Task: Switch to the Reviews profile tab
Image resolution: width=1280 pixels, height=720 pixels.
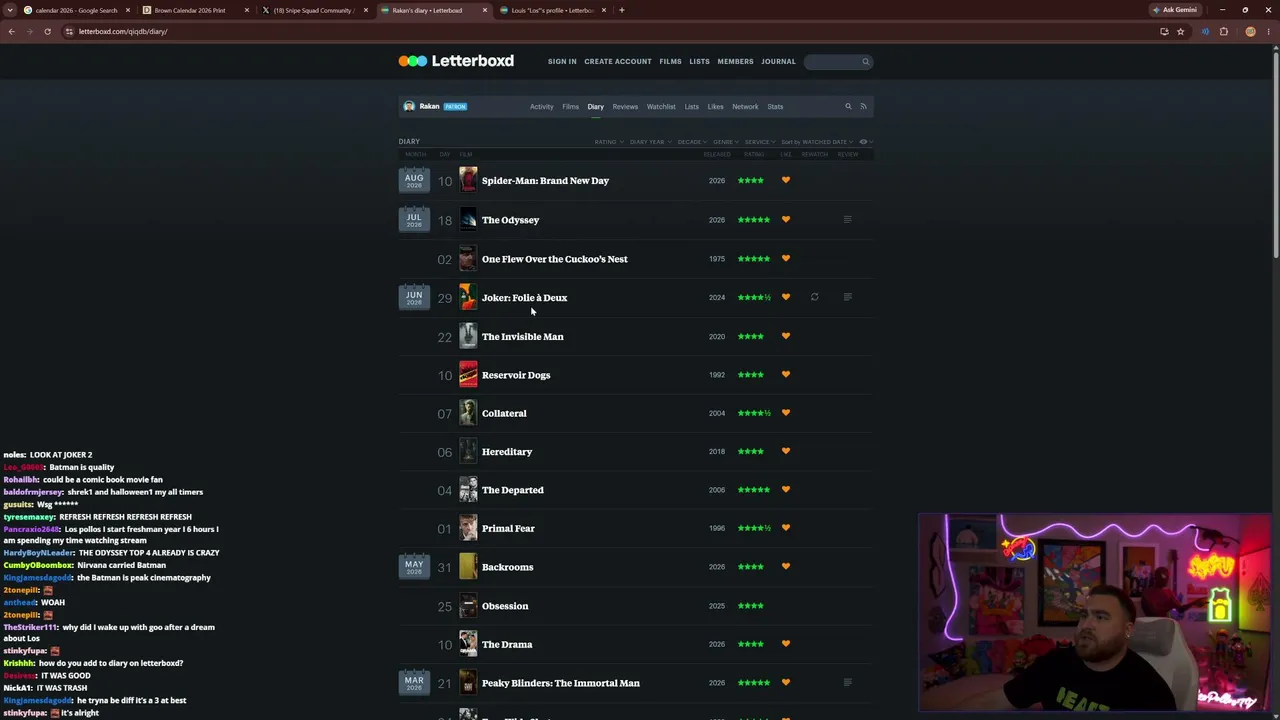Action: pyautogui.click(x=625, y=106)
